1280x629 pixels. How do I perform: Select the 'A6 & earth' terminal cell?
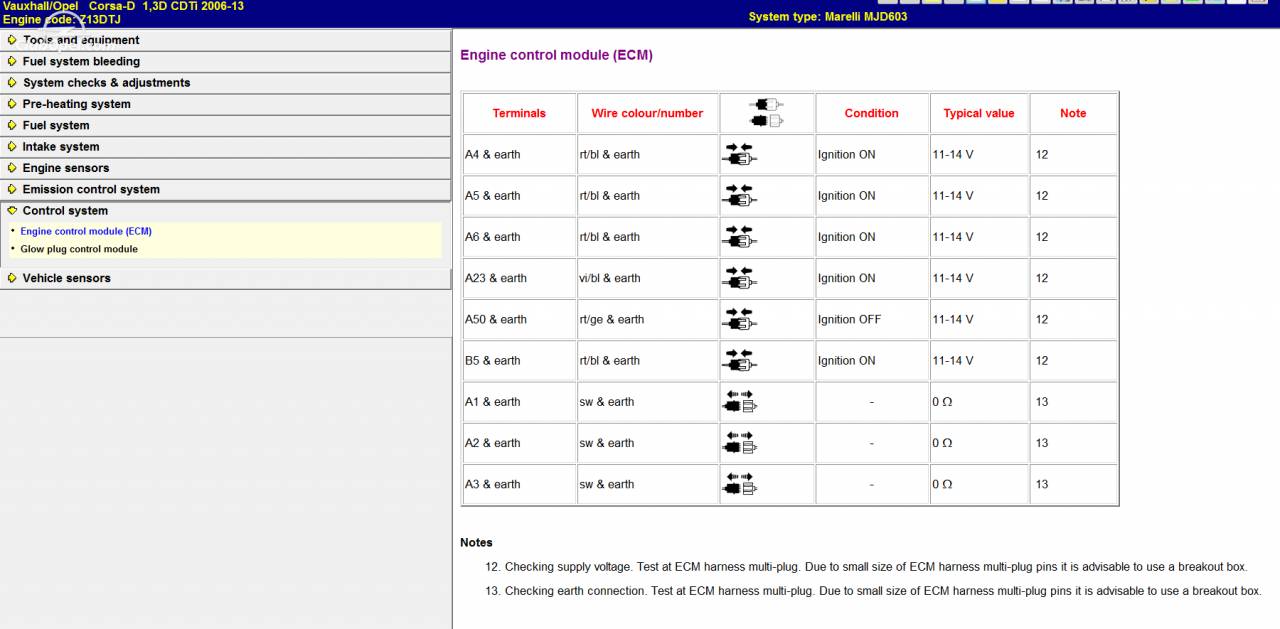[x=519, y=237]
